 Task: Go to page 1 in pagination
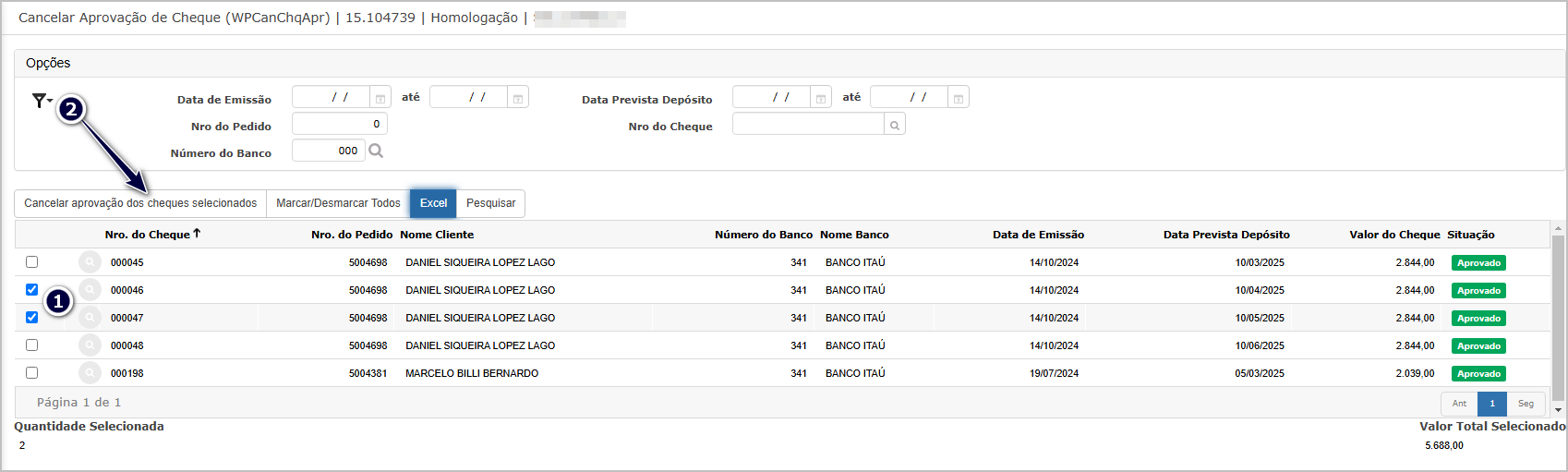[1491, 404]
